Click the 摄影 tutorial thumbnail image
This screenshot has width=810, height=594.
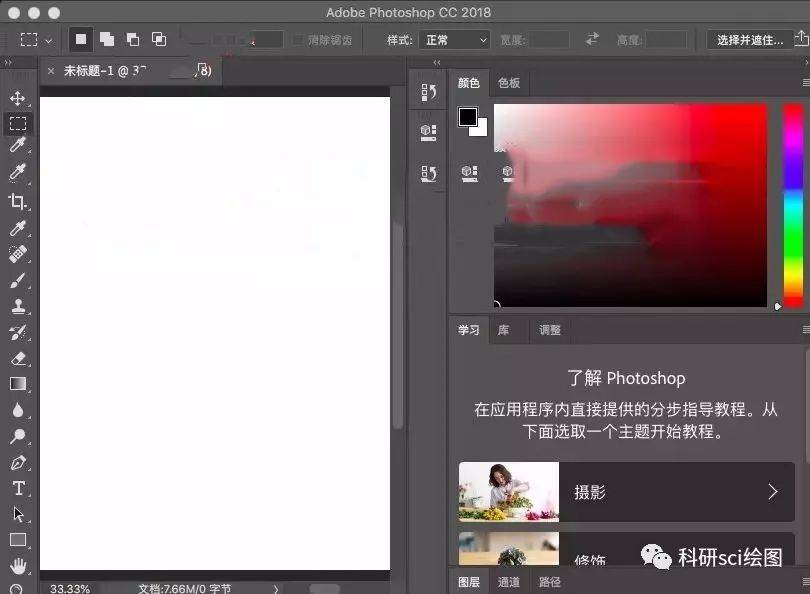coord(509,492)
